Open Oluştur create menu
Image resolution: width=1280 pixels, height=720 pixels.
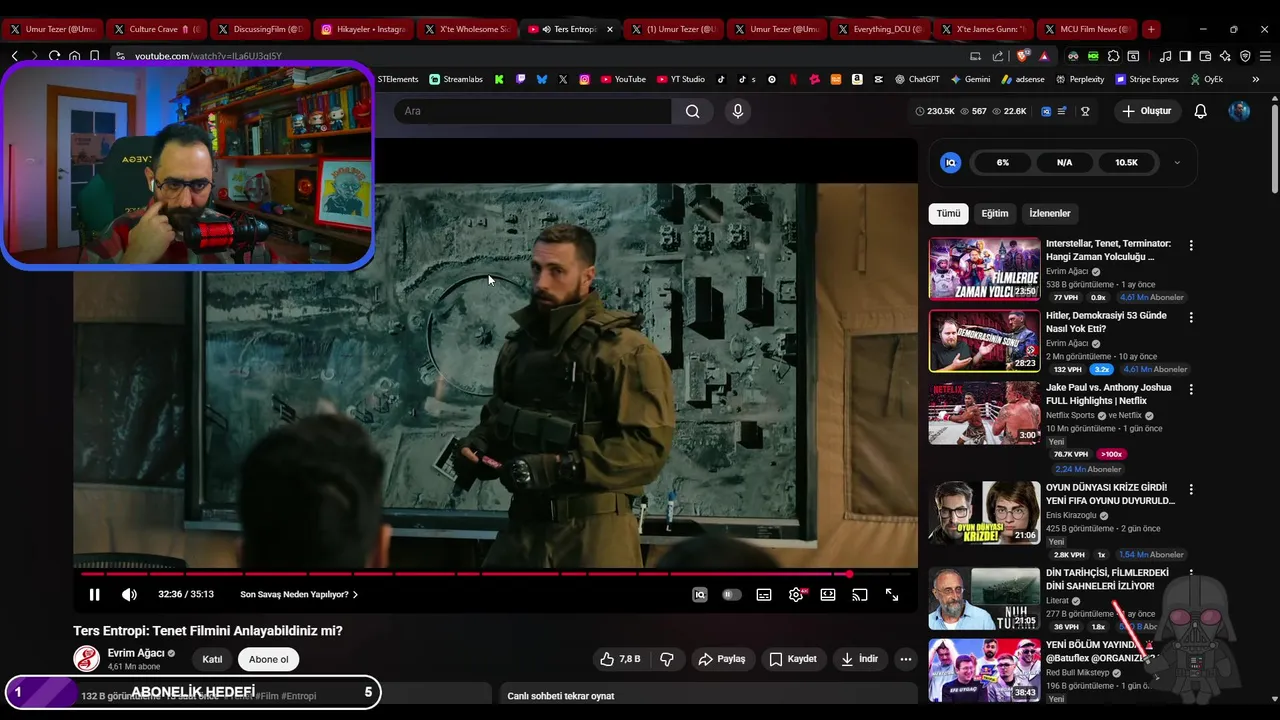click(x=1146, y=111)
